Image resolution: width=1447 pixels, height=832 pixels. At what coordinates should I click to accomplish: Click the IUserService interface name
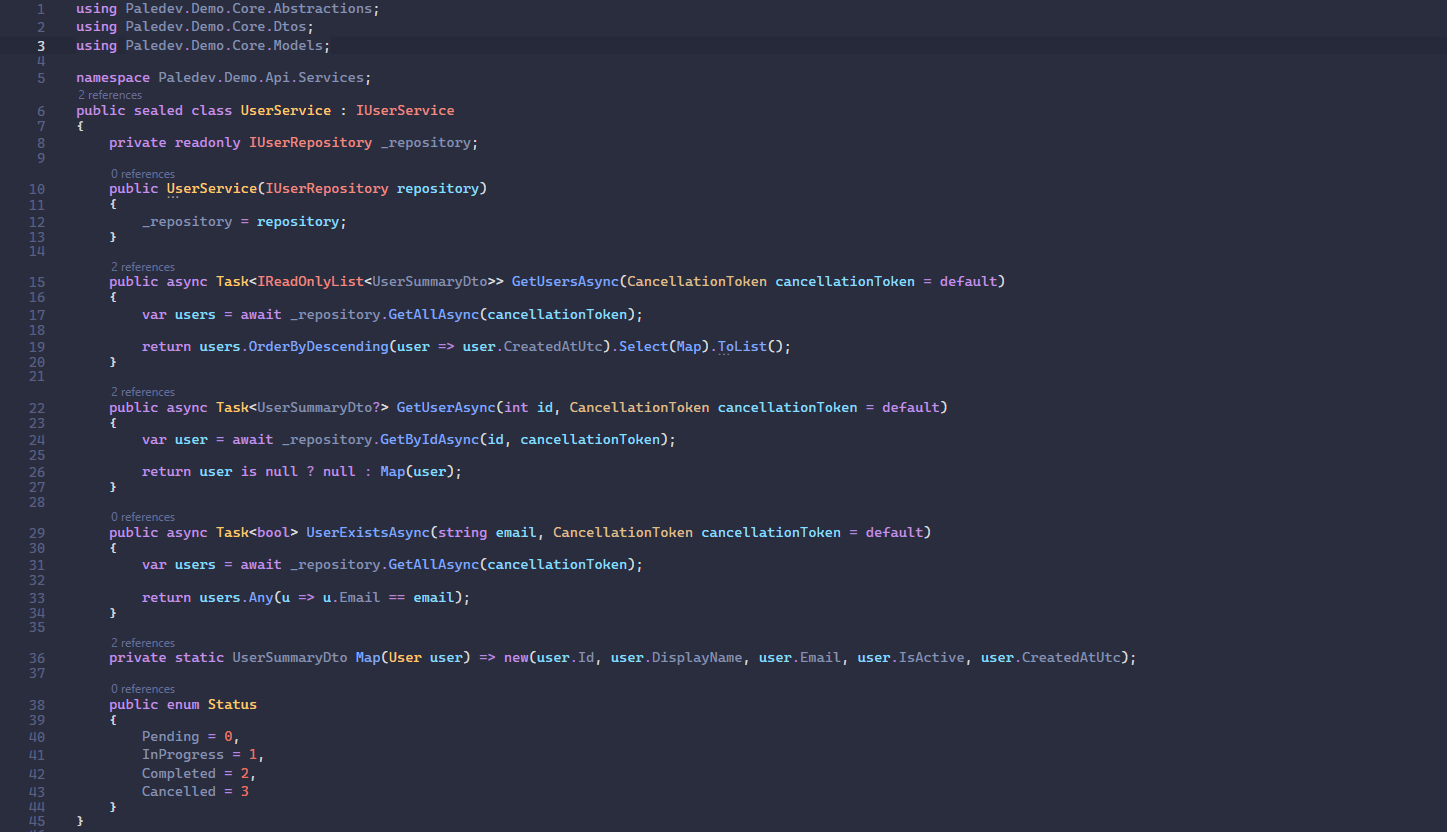tap(405, 110)
